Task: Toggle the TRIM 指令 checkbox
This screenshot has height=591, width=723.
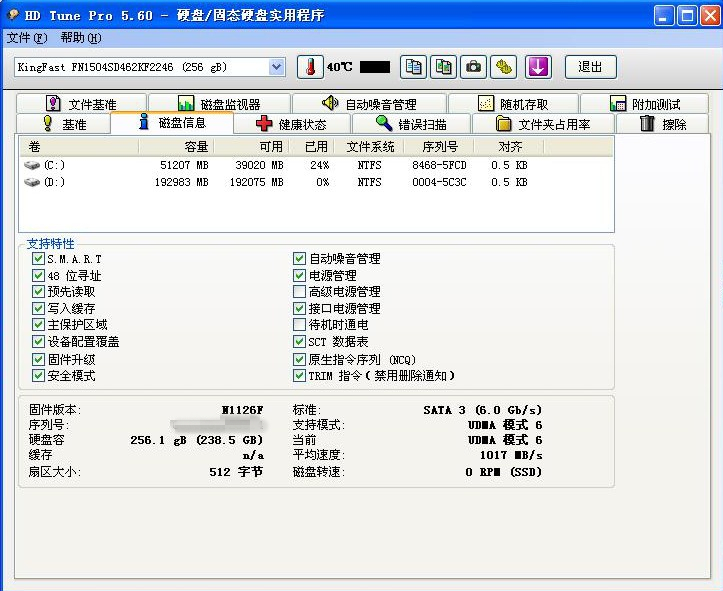Action: click(299, 375)
